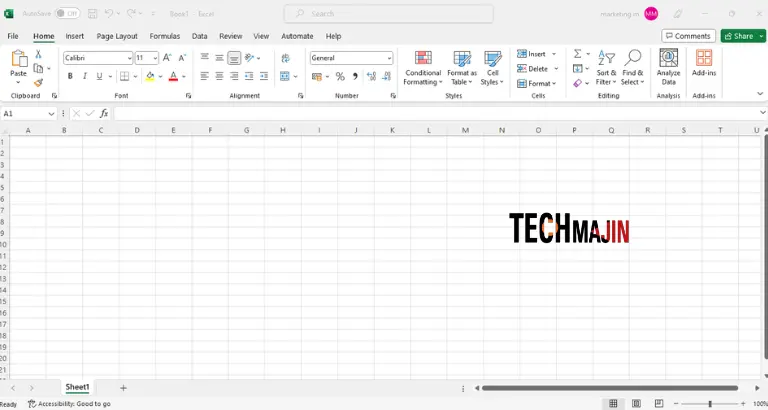This screenshot has width=768, height=410.
Task: Switch to the Data tab
Action: click(199, 36)
